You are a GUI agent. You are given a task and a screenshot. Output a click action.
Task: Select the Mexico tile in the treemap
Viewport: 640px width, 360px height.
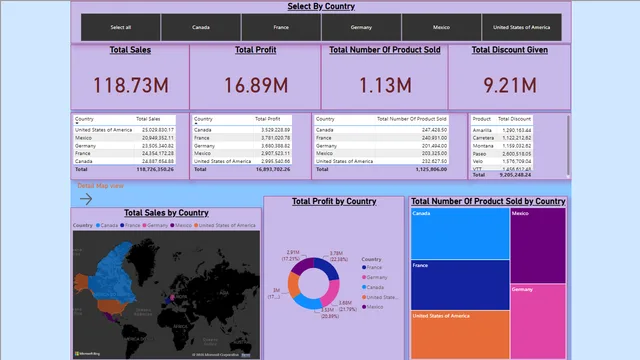[x=538, y=246]
